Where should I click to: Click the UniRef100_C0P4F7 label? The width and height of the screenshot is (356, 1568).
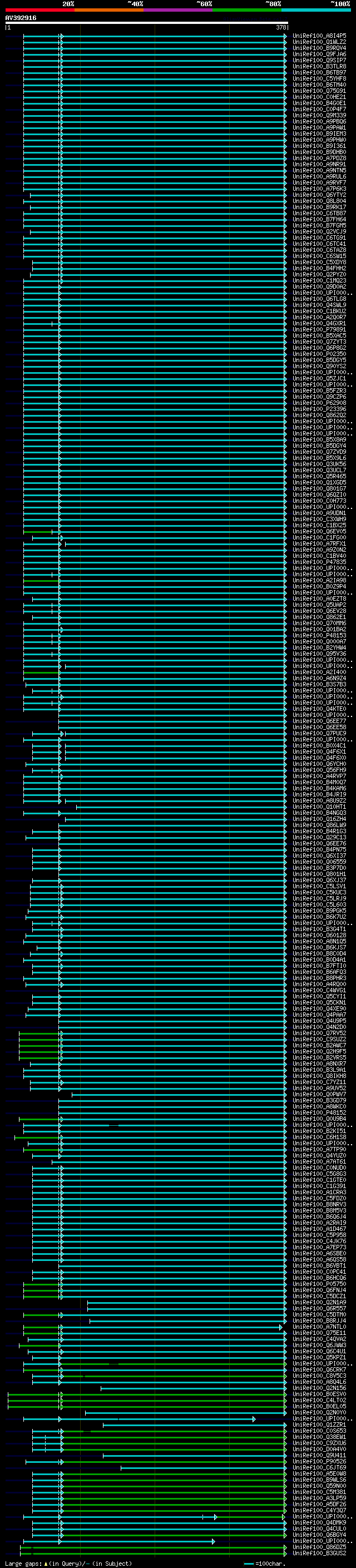pos(319,109)
